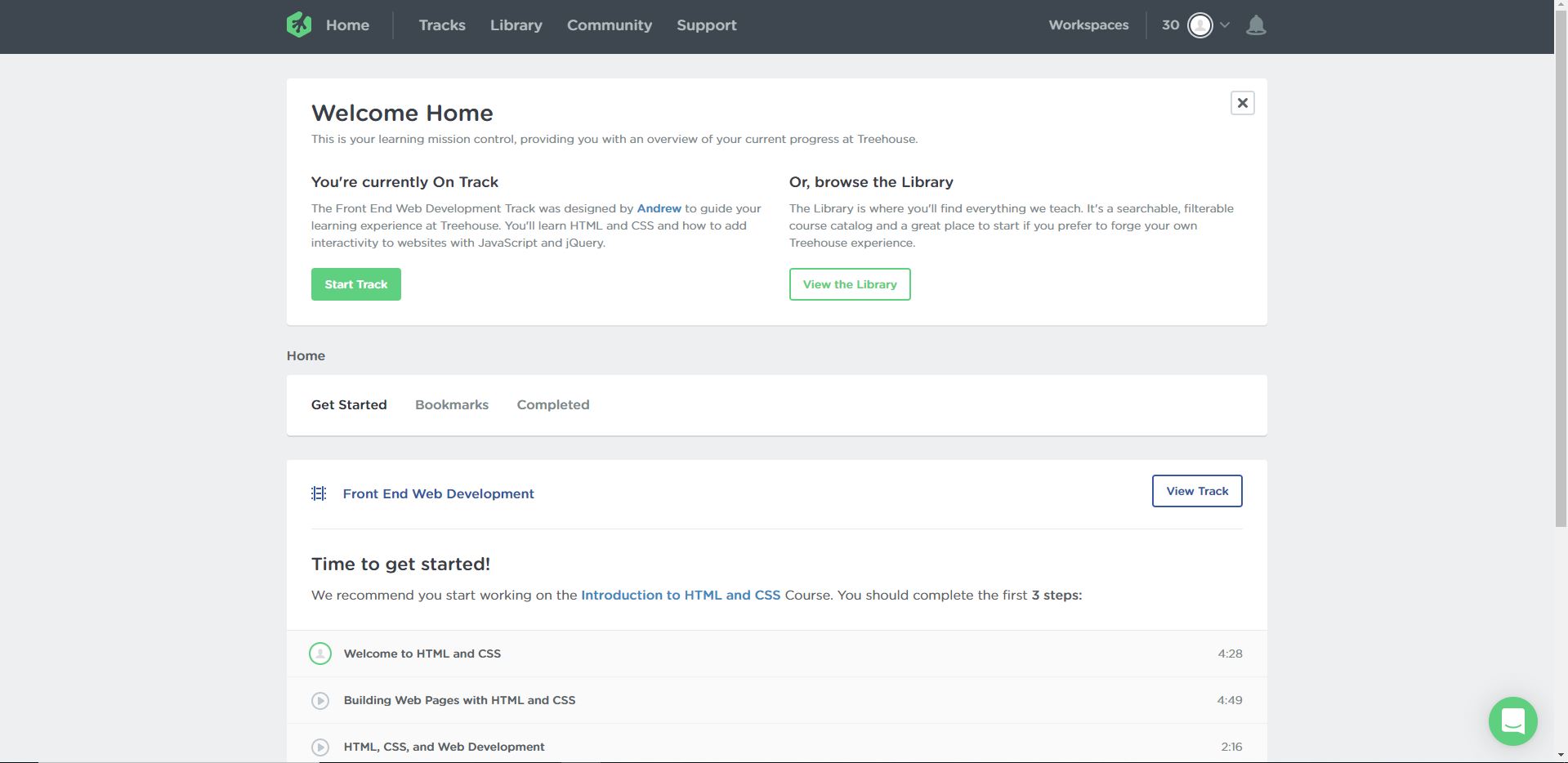Go to the Community section
The width and height of the screenshot is (1568, 763).
[610, 25]
